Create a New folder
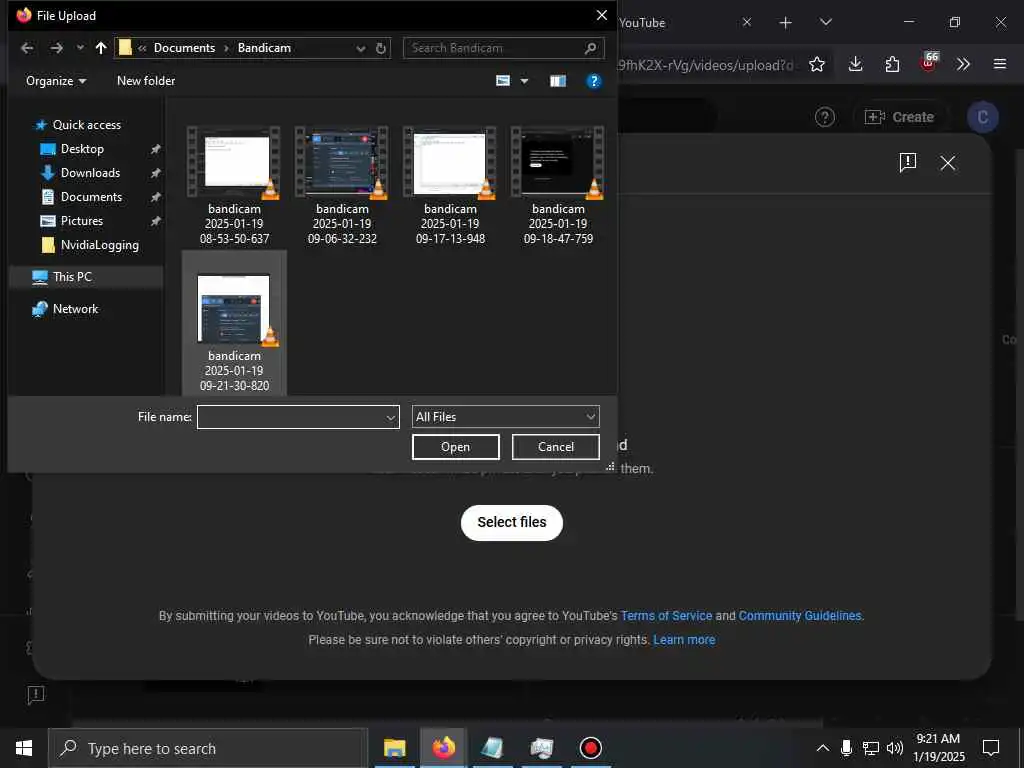 point(146,81)
